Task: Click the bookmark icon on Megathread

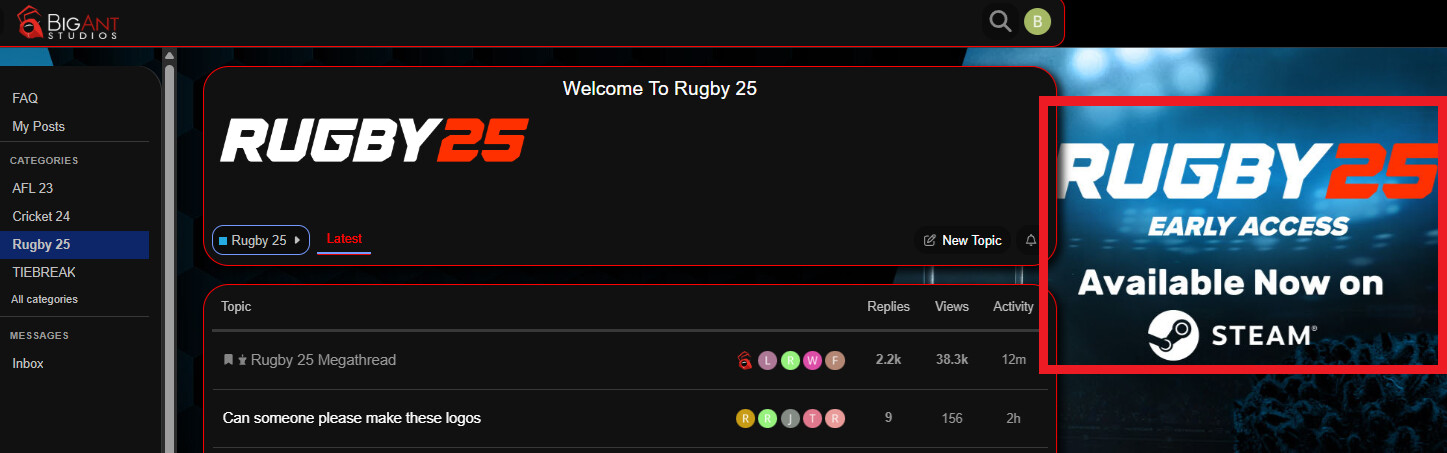Action: click(228, 360)
